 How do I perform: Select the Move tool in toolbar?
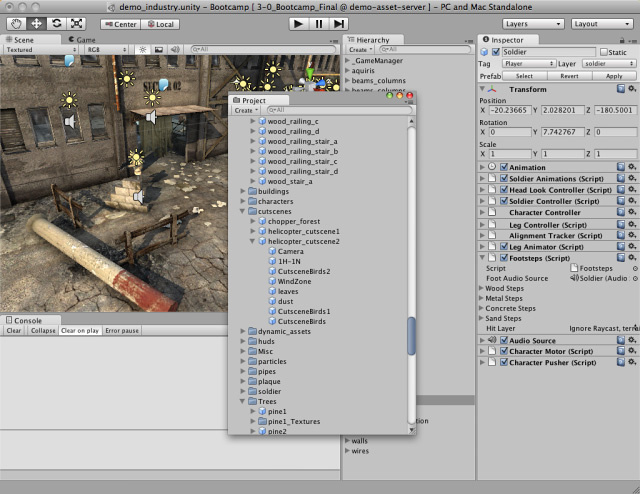click(38, 23)
